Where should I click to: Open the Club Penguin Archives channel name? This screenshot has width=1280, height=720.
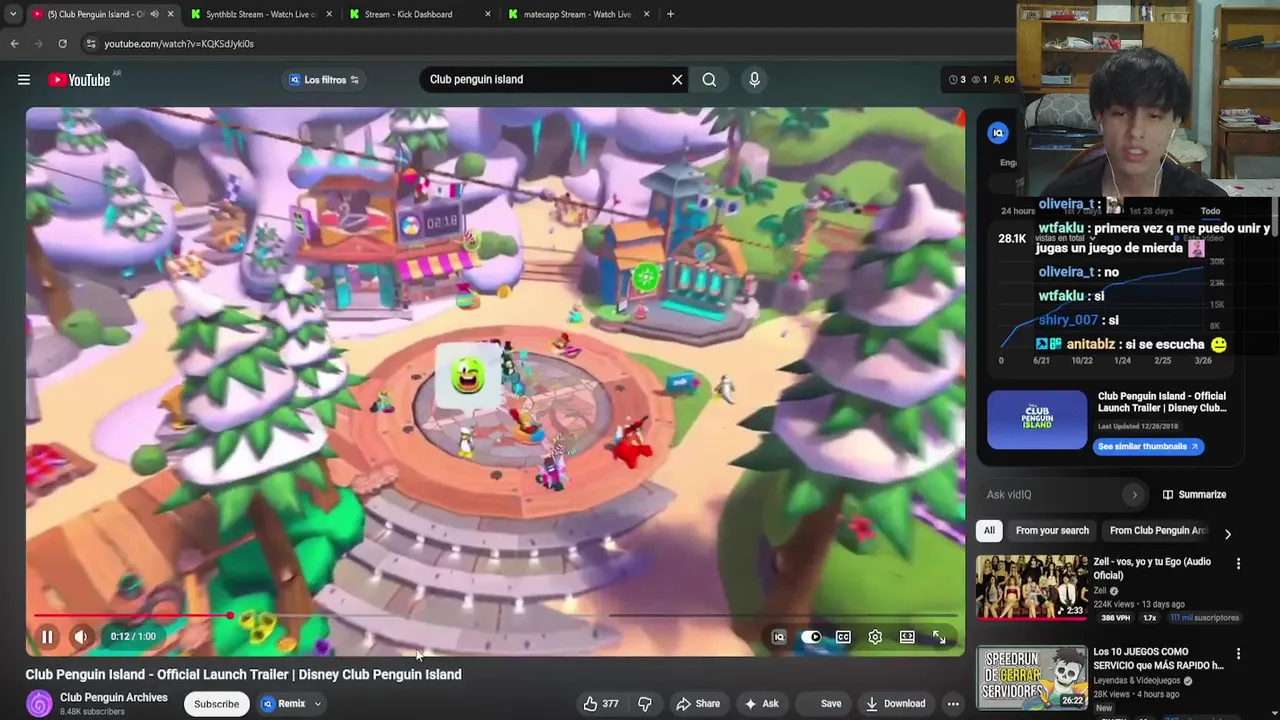(x=114, y=697)
